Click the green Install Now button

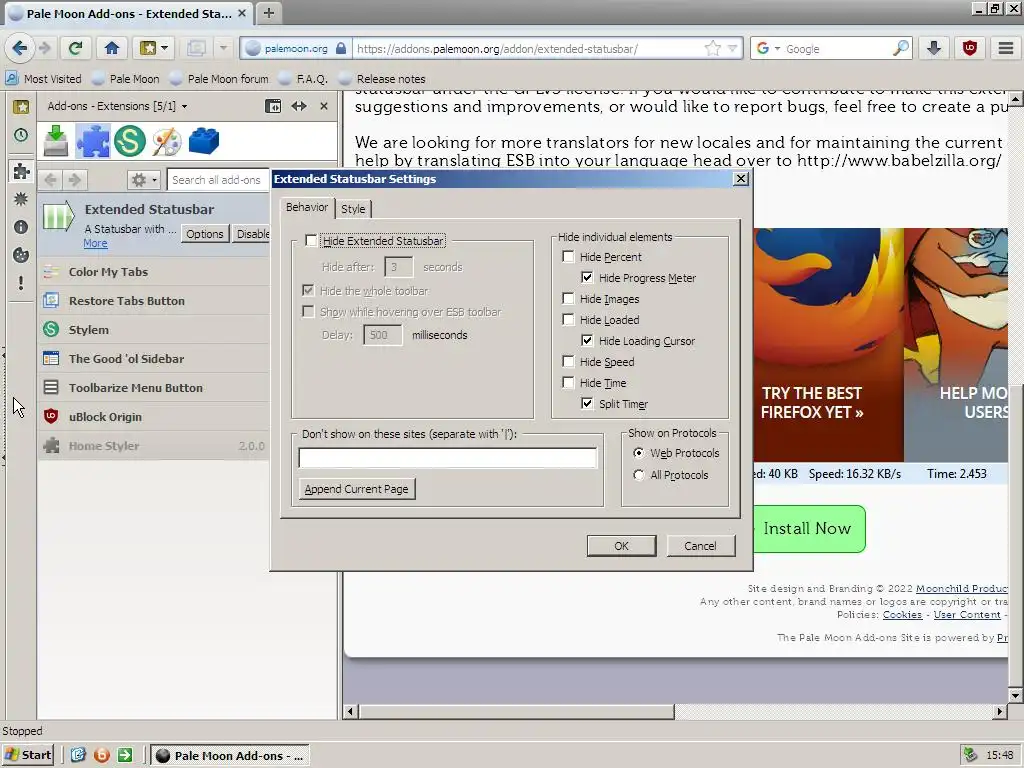point(809,528)
